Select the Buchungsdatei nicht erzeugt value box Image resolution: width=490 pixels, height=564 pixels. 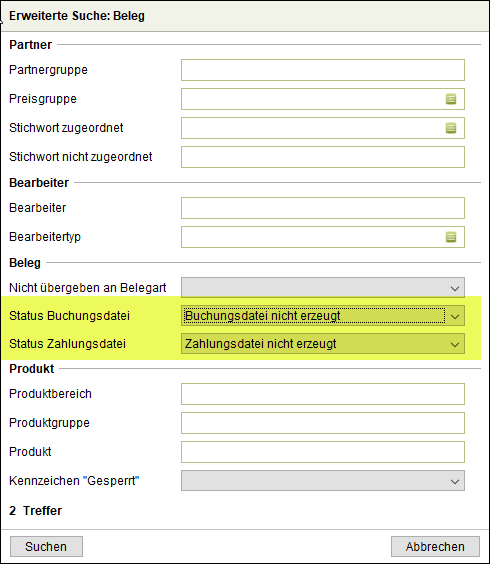click(x=313, y=316)
